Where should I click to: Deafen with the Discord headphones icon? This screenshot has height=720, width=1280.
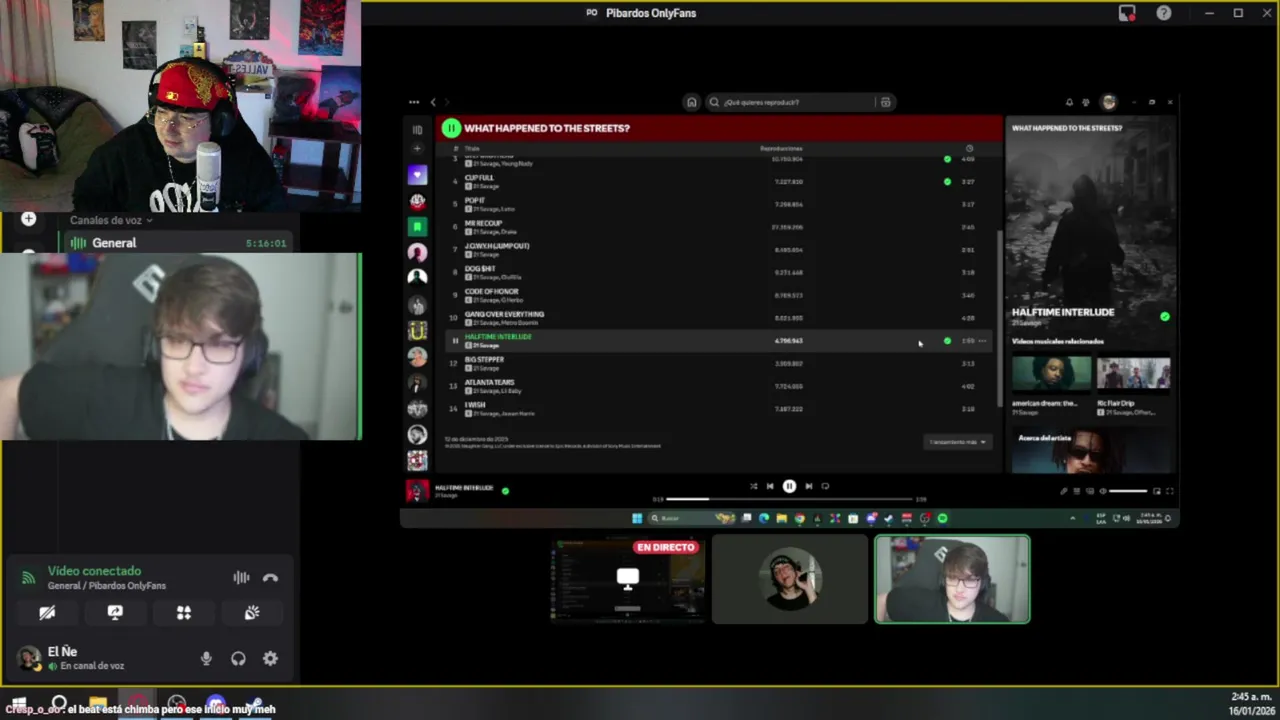238,658
